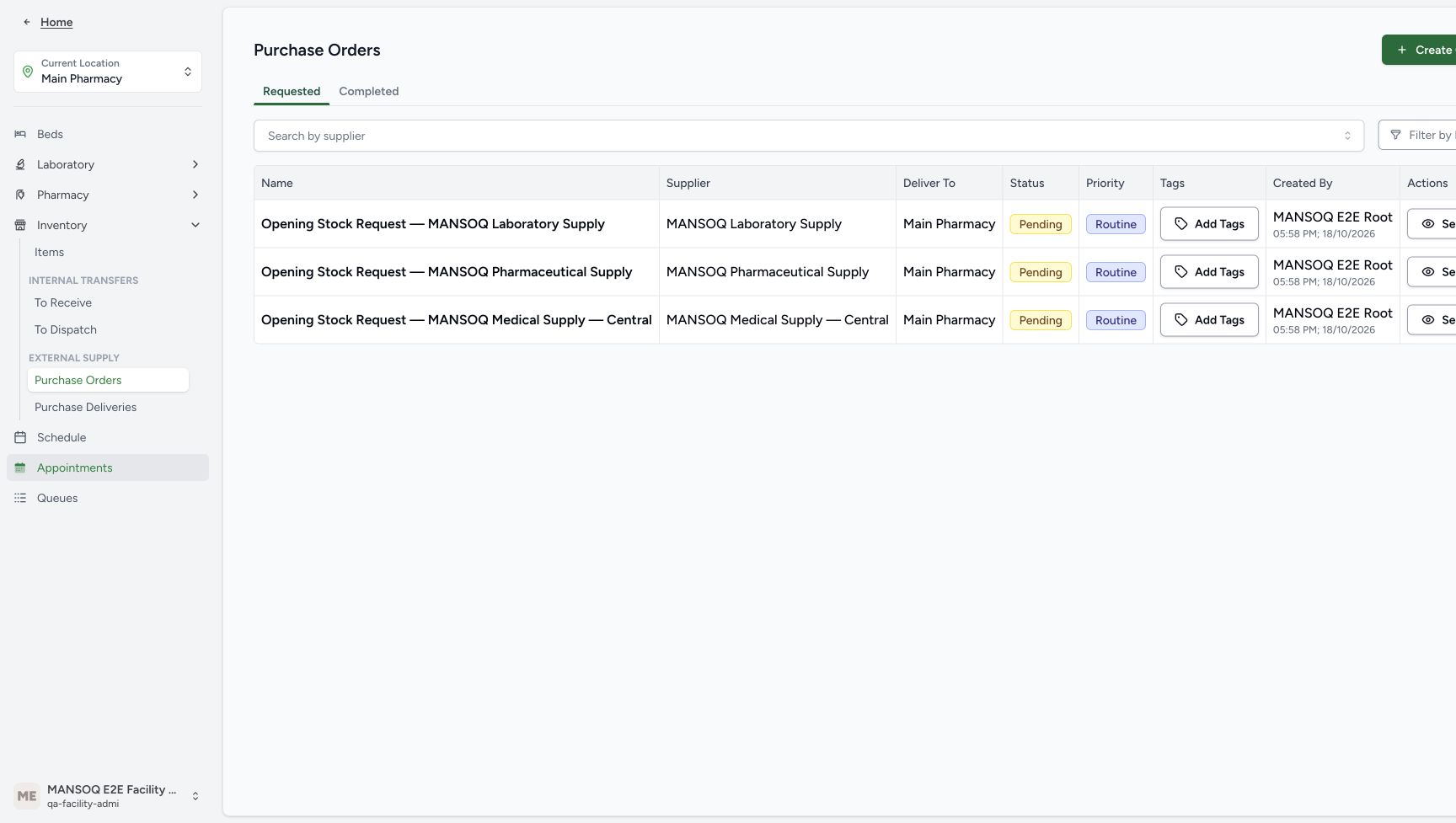Open Beds in the sidebar
This screenshot has width=1456, height=823.
(x=108, y=134)
